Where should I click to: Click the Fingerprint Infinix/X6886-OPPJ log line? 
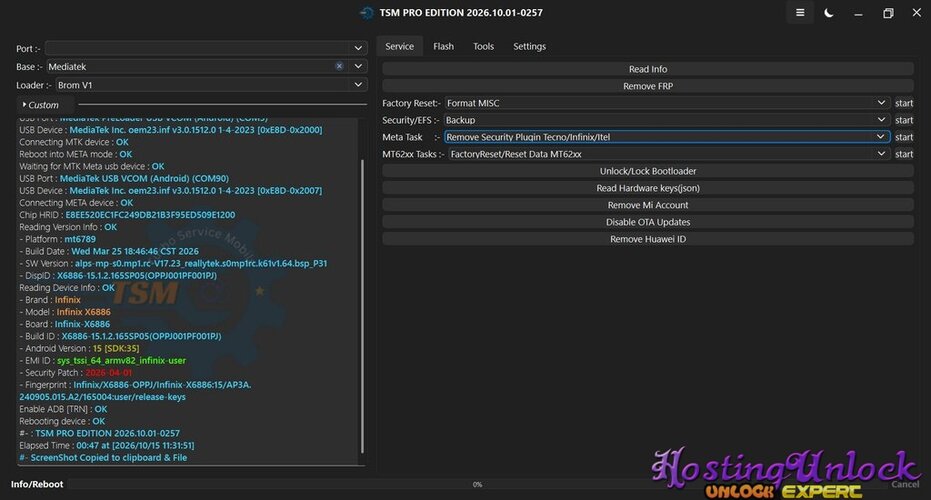coord(135,391)
